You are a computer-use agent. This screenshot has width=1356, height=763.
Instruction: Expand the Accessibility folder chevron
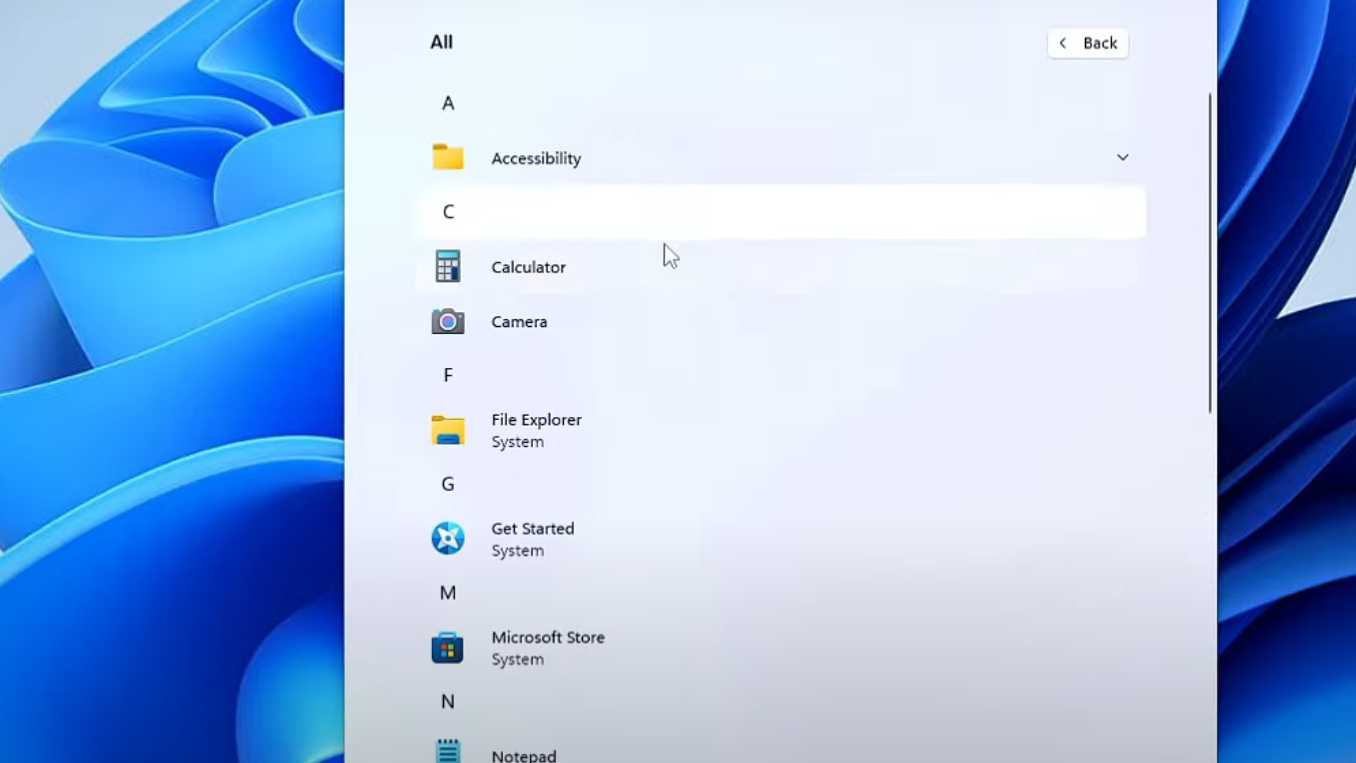[1122, 158]
